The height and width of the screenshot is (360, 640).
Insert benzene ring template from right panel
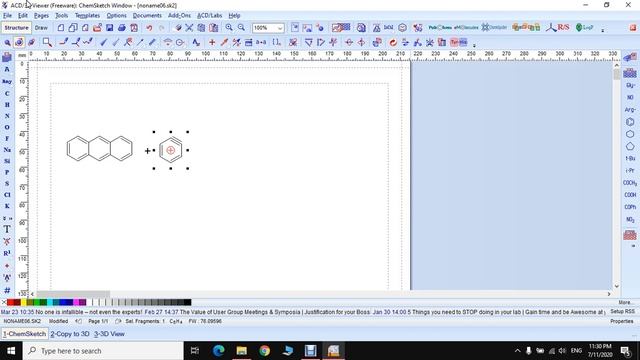pos(630,122)
